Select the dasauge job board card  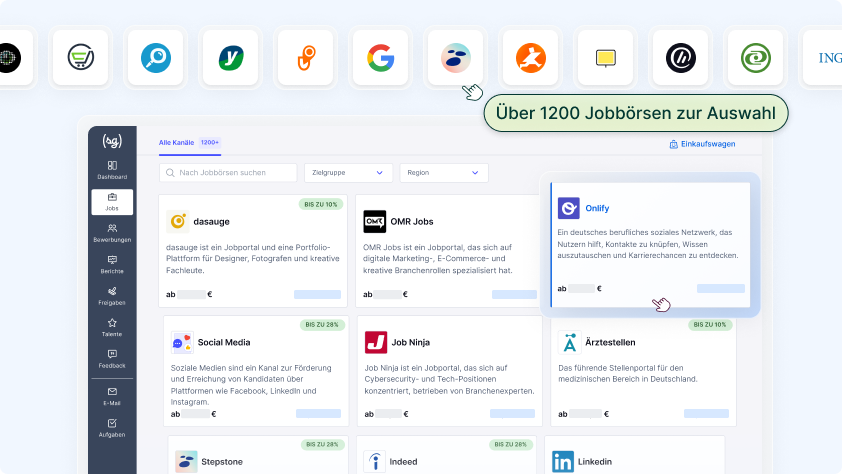pyautogui.click(x=253, y=251)
